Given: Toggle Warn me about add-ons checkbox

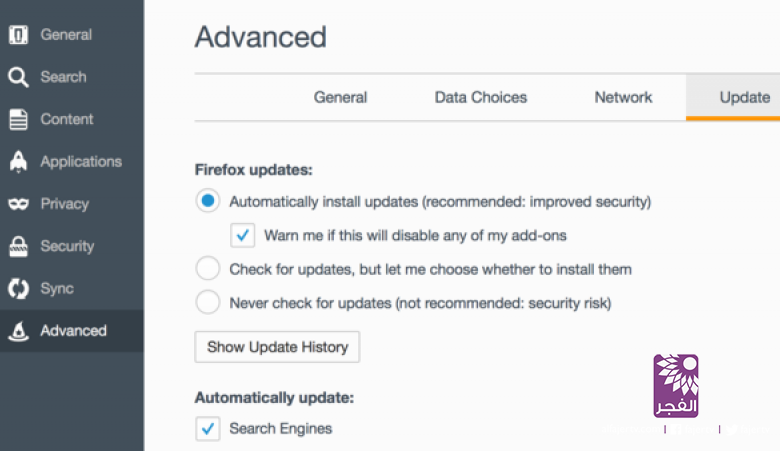Looking at the screenshot, I should 242,235.
